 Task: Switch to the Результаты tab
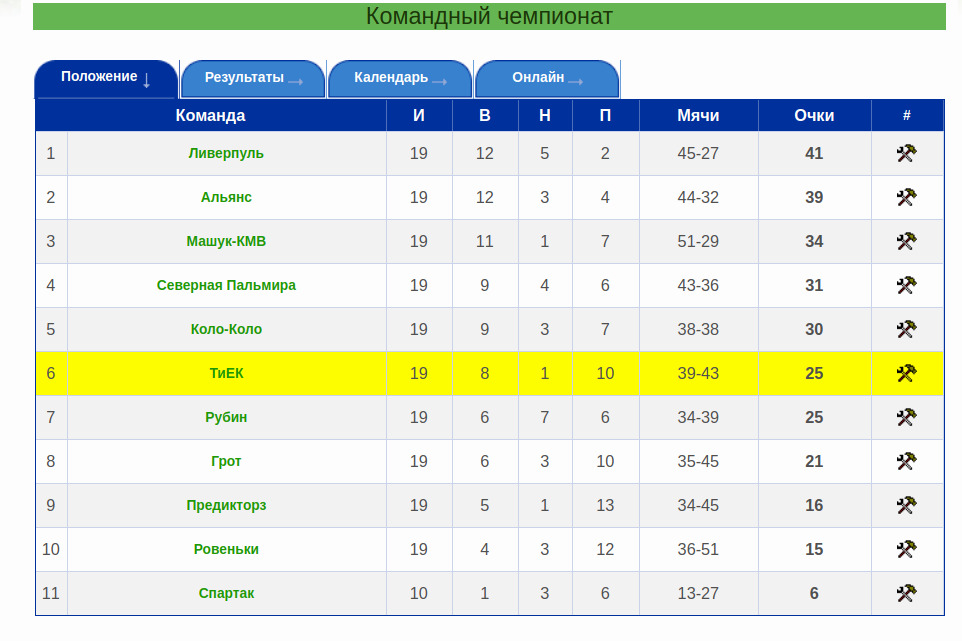[x=253, y=78]
